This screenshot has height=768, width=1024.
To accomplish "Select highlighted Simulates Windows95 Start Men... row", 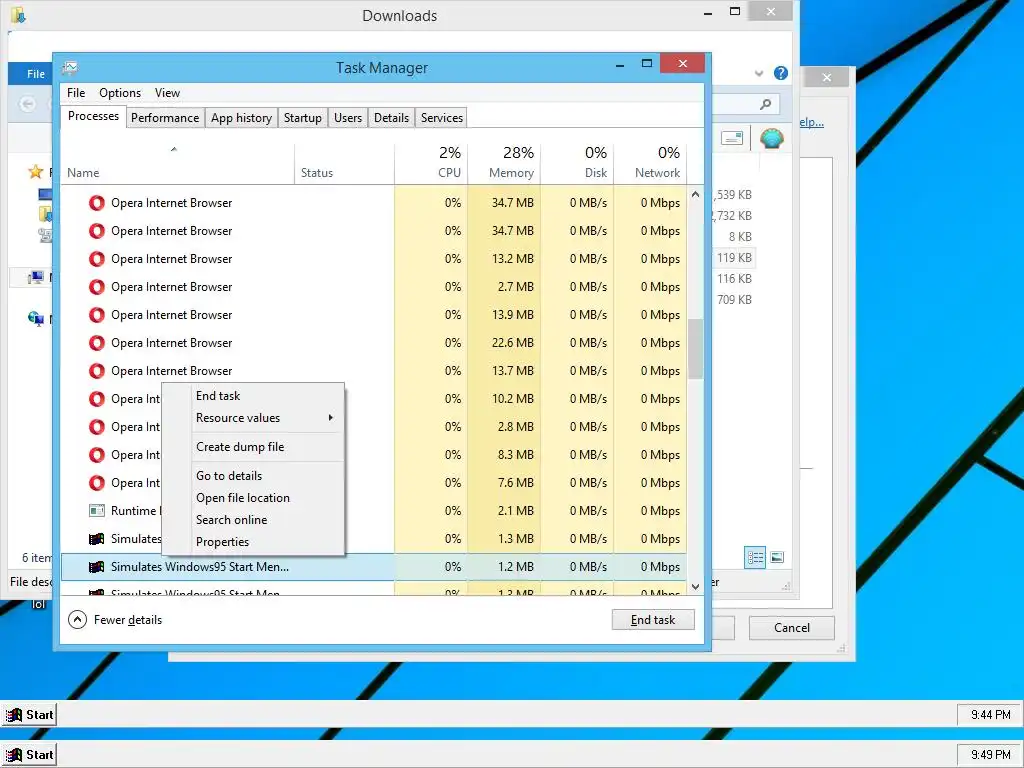I will click(x=374, y=567).
